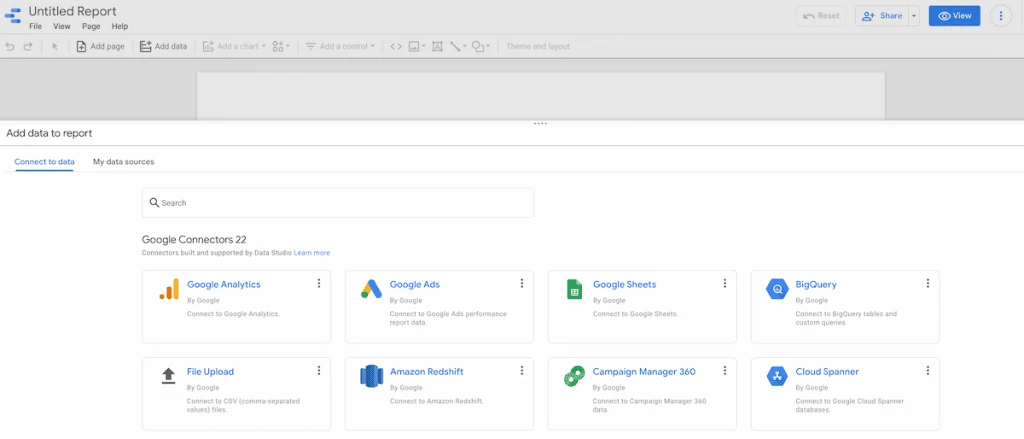Grab the panel drag handle dots
Image resolution: width=1024 pixels, height=439 pixels.
540,123
